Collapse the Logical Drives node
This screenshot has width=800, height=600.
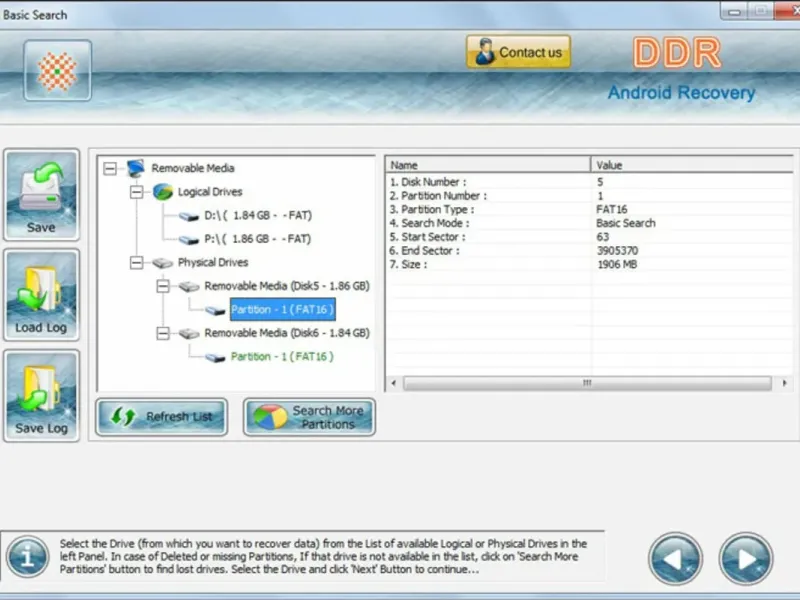click(x=136, y=192)
